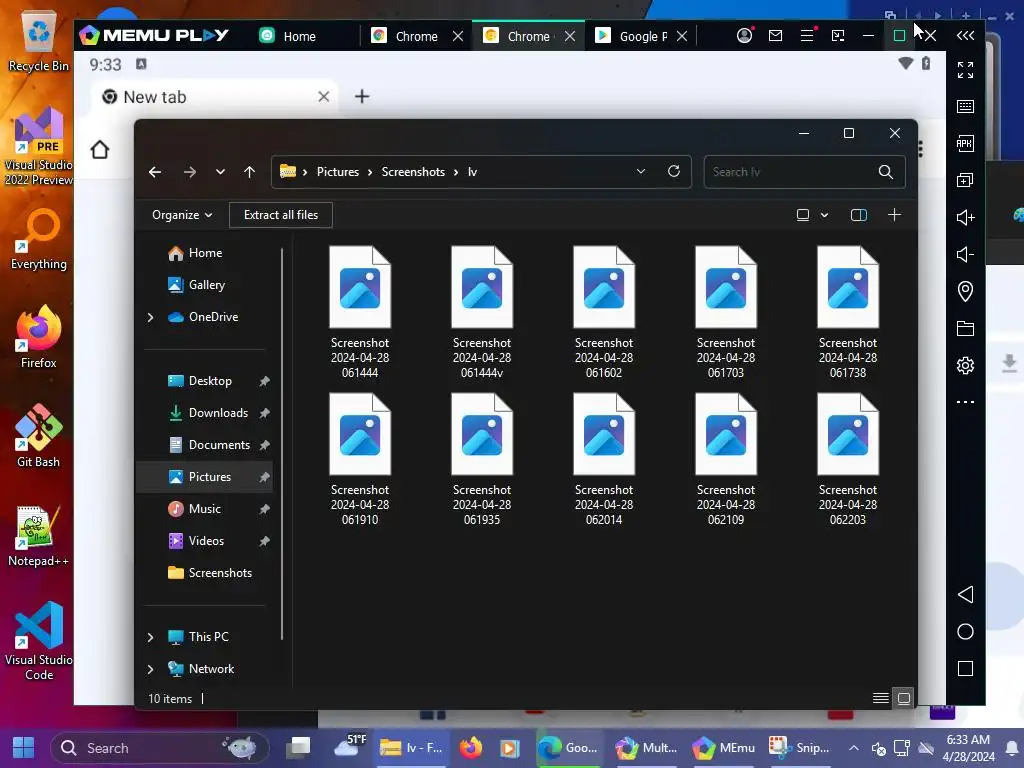This screenshot has height=768, width=1024.
Task: Click Extract all files button
Action: (281, 215)
